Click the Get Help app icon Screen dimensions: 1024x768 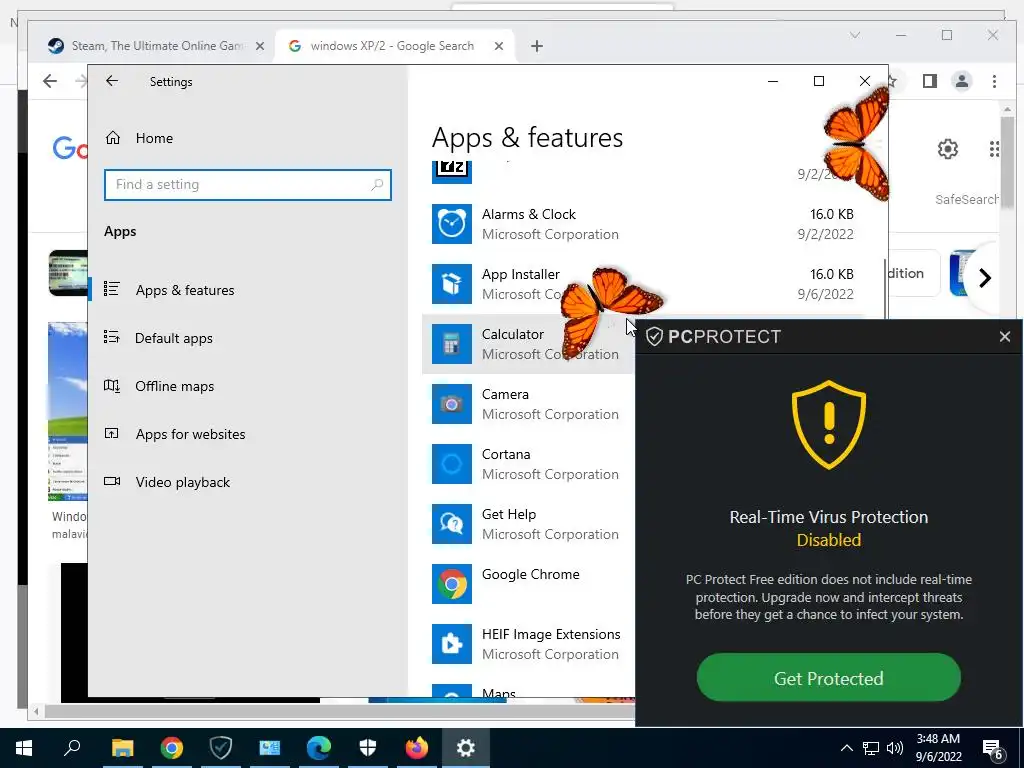click(452, 524)
